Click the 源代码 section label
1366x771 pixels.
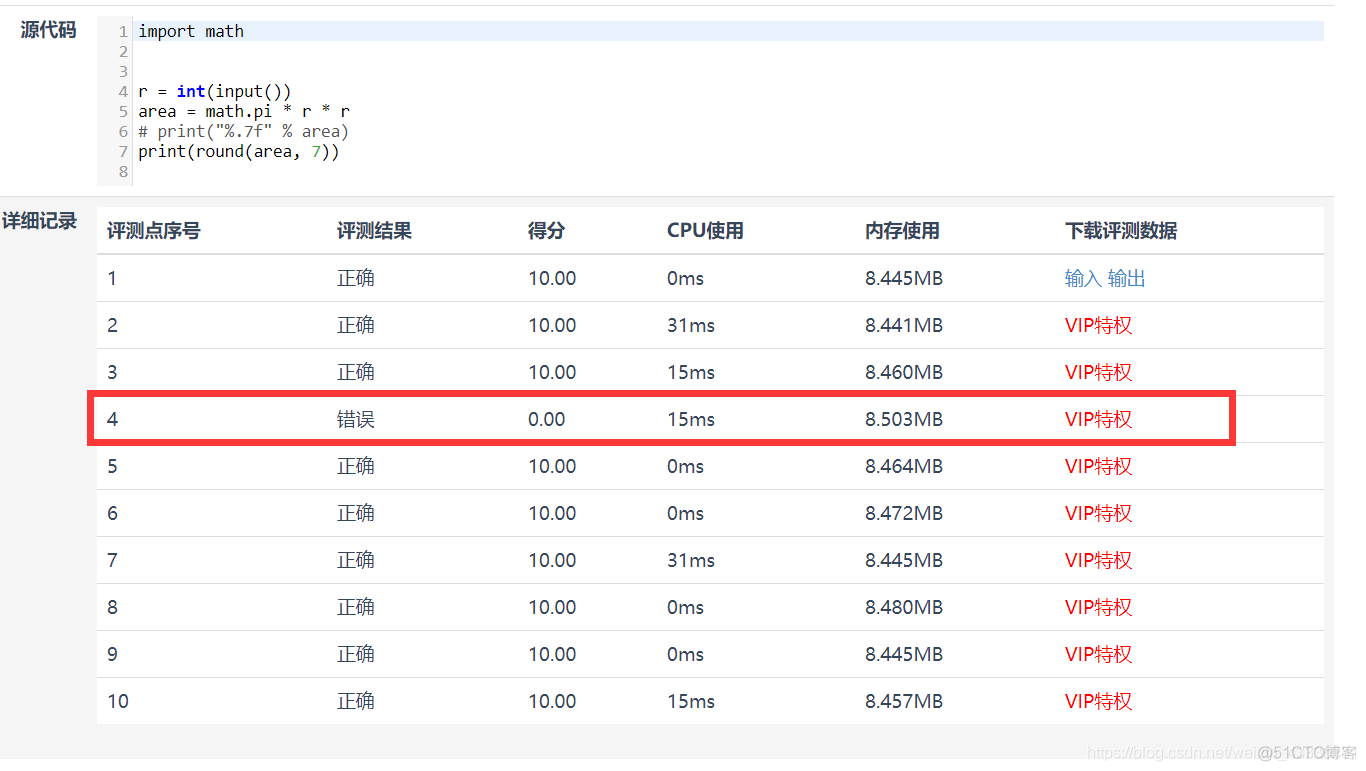pyautogui.click(x=48, y=30)
